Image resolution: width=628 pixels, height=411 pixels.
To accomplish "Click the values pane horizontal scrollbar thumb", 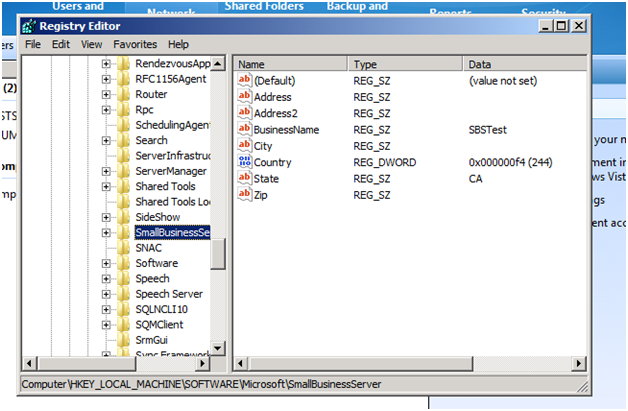I will (x=361, y=363).
